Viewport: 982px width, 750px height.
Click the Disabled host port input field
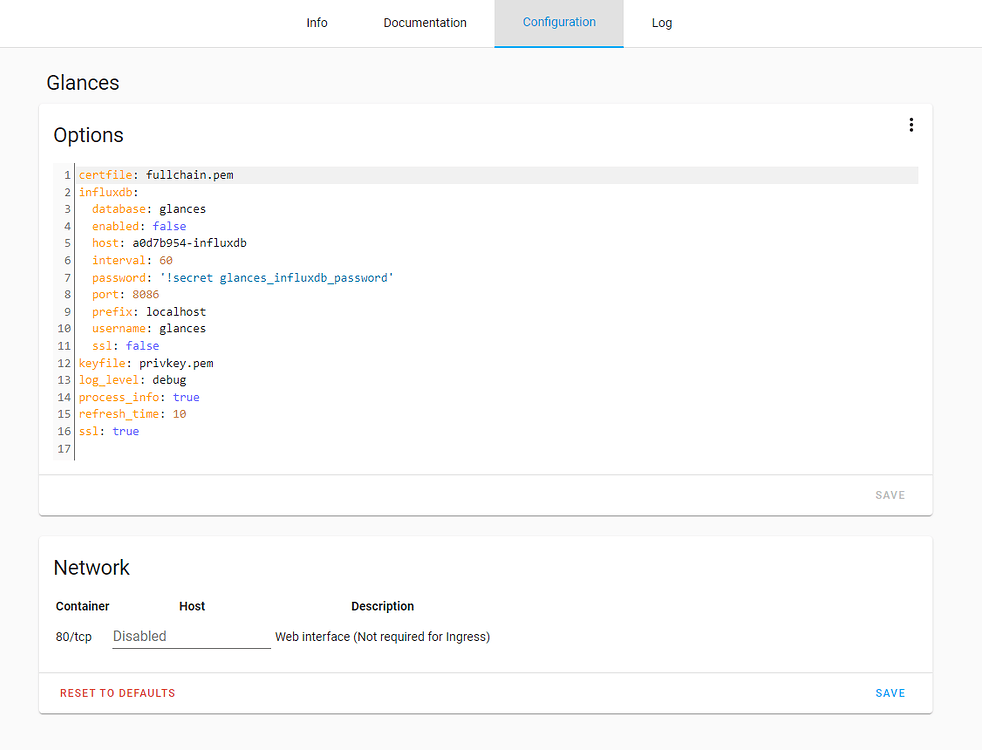pos(190,636)
